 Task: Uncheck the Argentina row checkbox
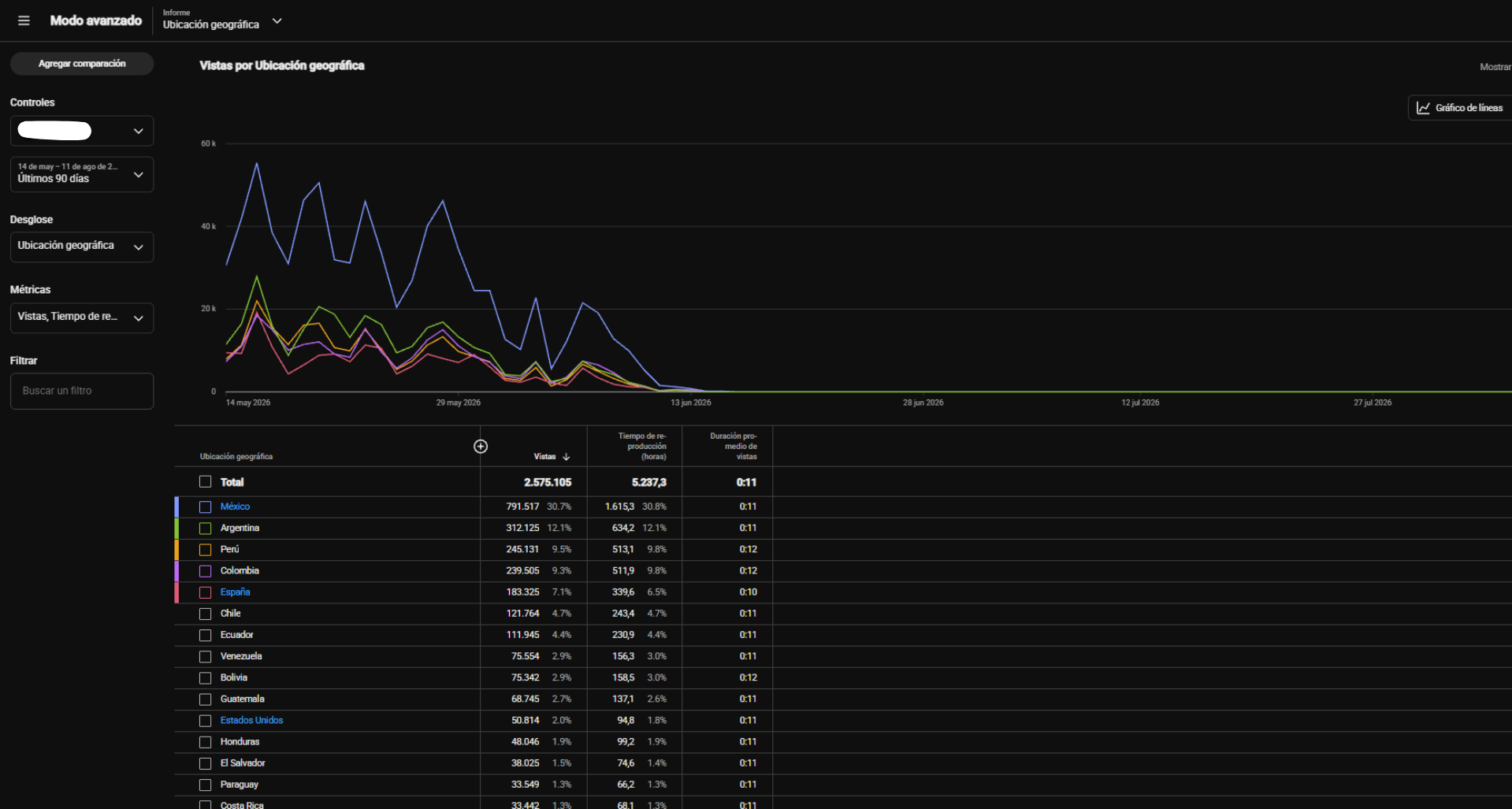click(x=206, y=529)
